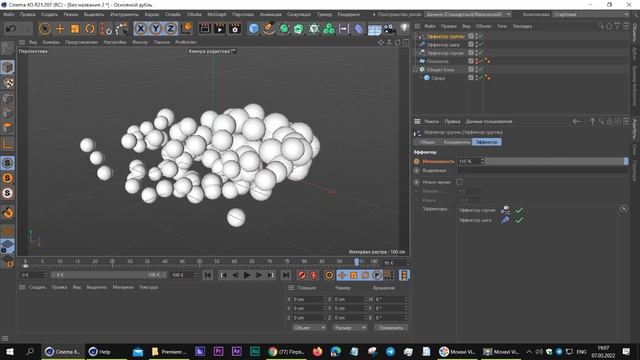Click the Интенсивность value stepper arrows

click(482, 161)
